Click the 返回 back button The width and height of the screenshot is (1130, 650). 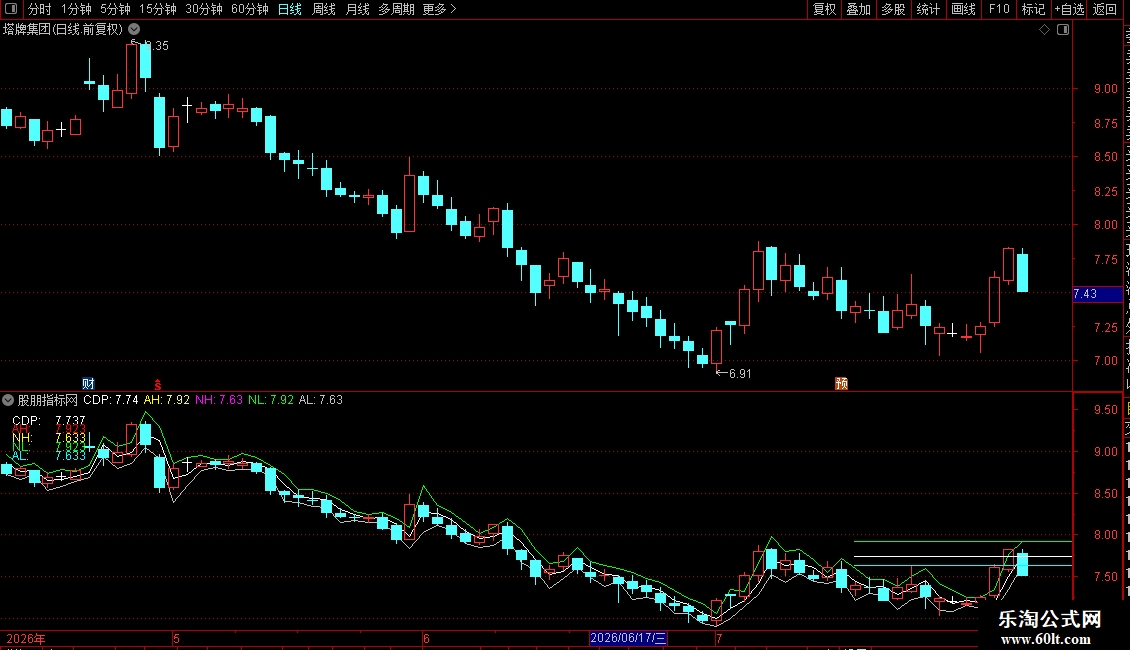tap(1104, 9)
